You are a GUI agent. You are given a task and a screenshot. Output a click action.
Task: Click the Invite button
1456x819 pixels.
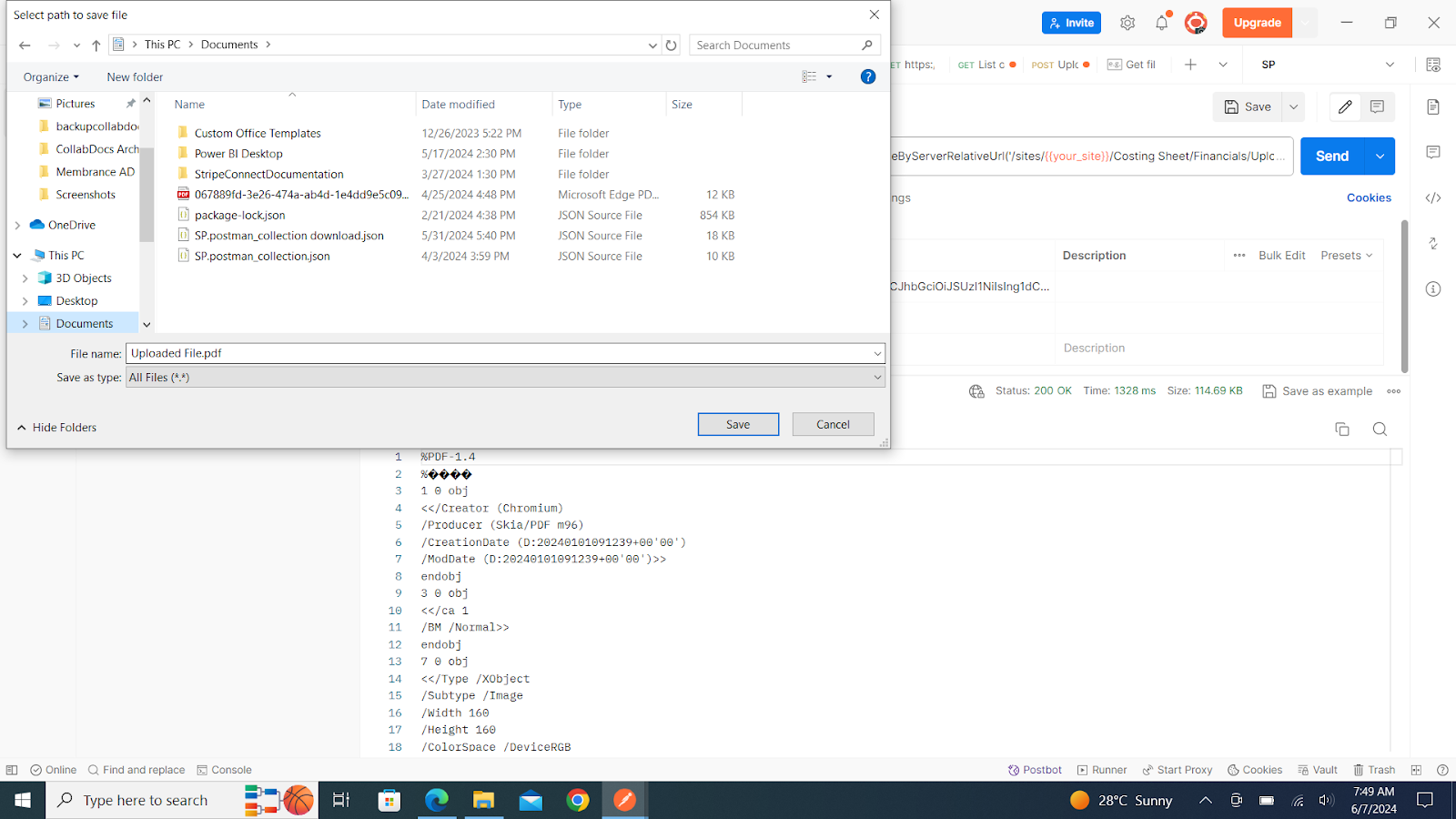click(1071, 23)
